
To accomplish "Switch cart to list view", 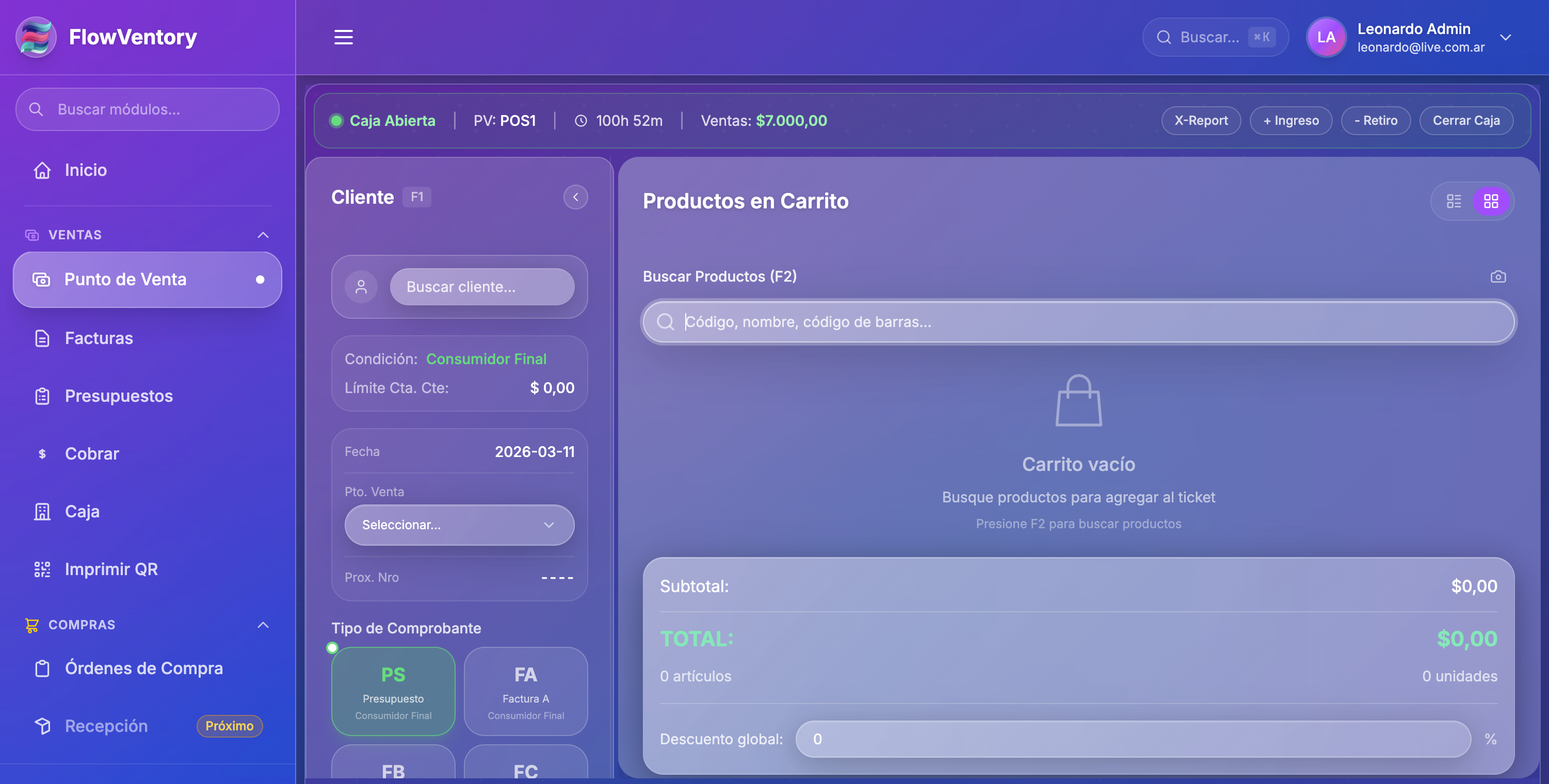I will 1454,201.
